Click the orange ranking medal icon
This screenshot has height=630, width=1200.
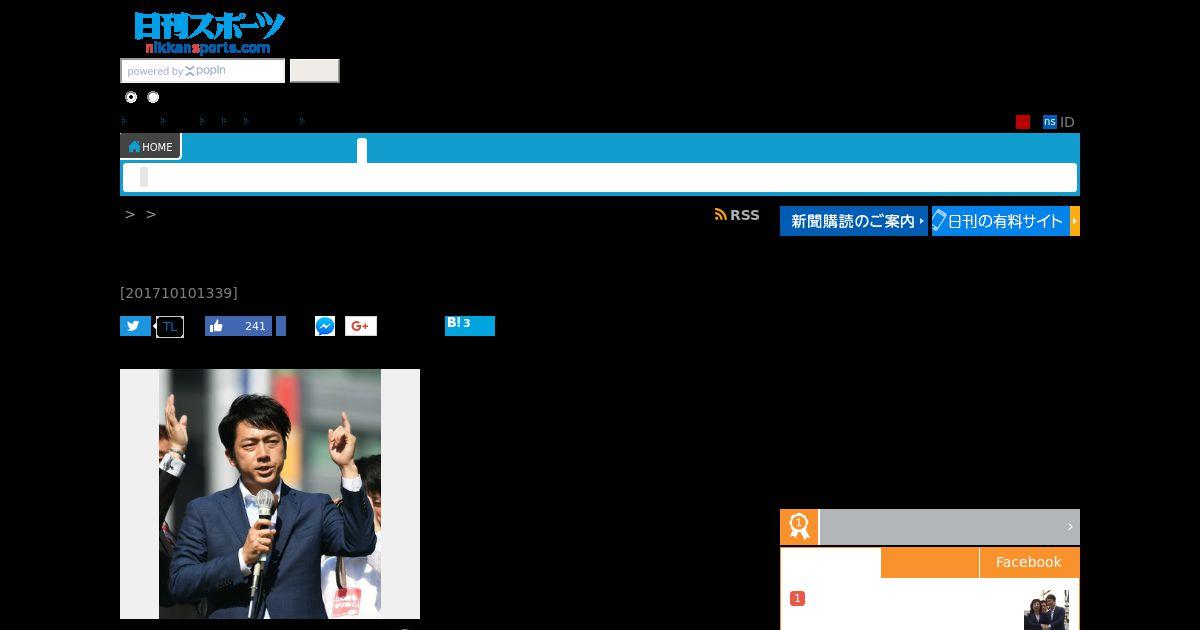[799, 527]
